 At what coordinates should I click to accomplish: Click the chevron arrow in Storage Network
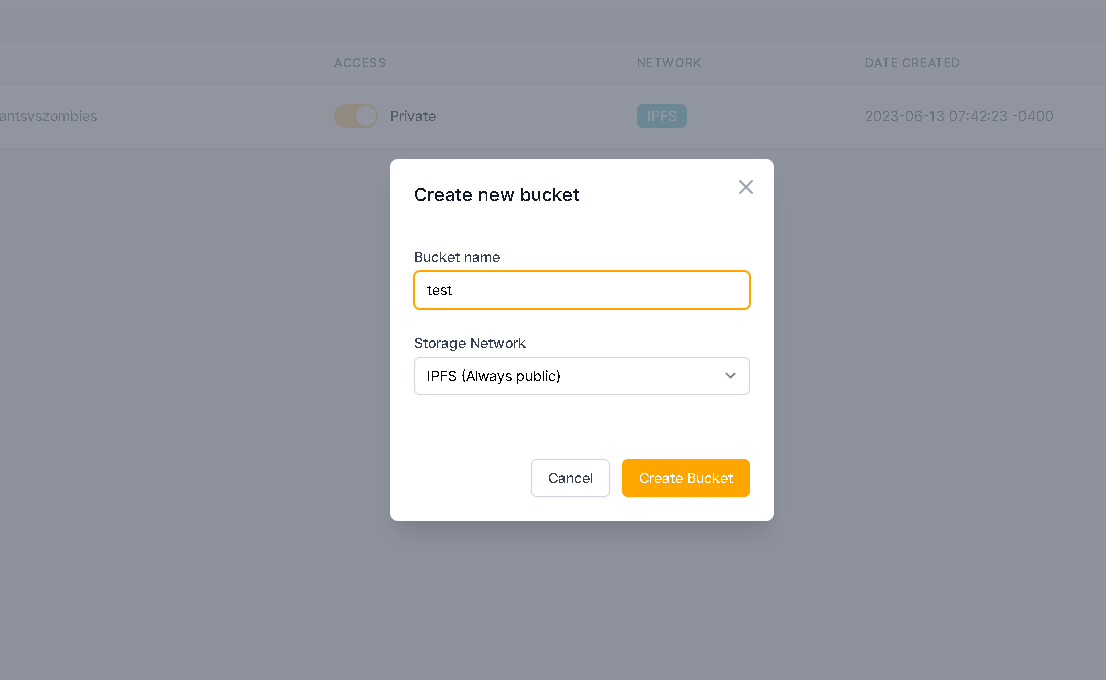pyautogui.click(x=730, y=376)
